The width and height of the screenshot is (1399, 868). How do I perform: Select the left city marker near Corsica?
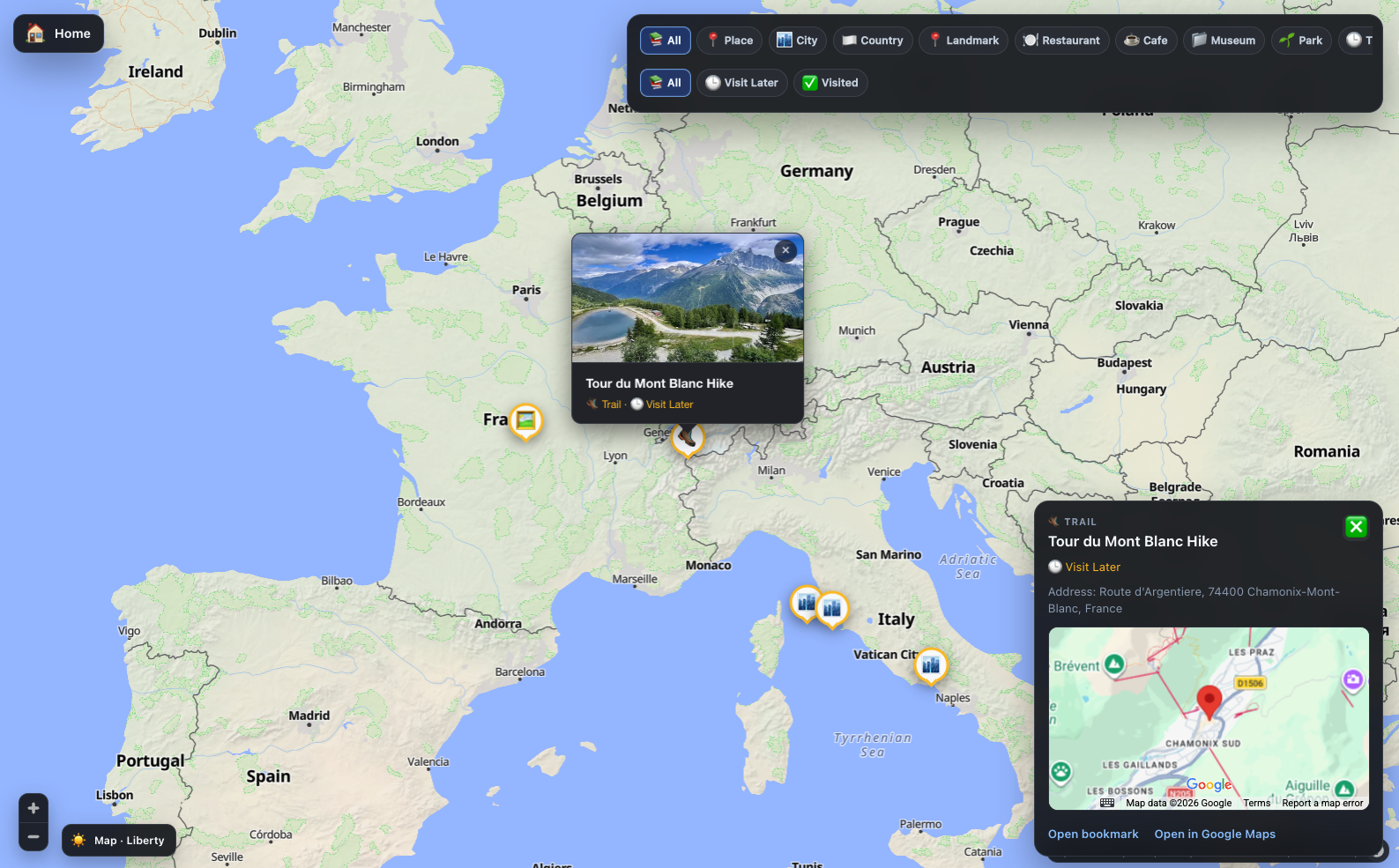(806, 604)
